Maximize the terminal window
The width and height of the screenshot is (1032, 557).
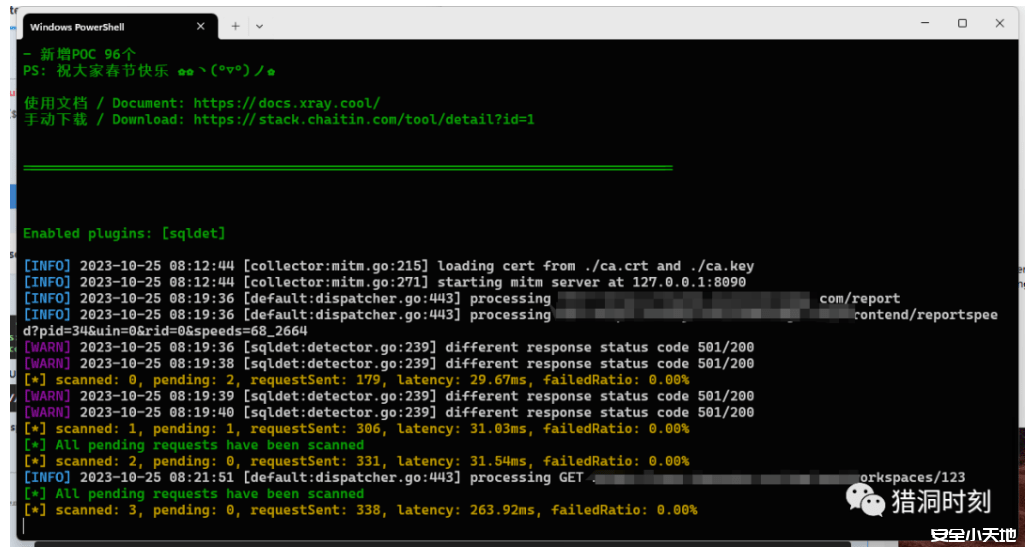pyautogui.click(x=962, y=23)
